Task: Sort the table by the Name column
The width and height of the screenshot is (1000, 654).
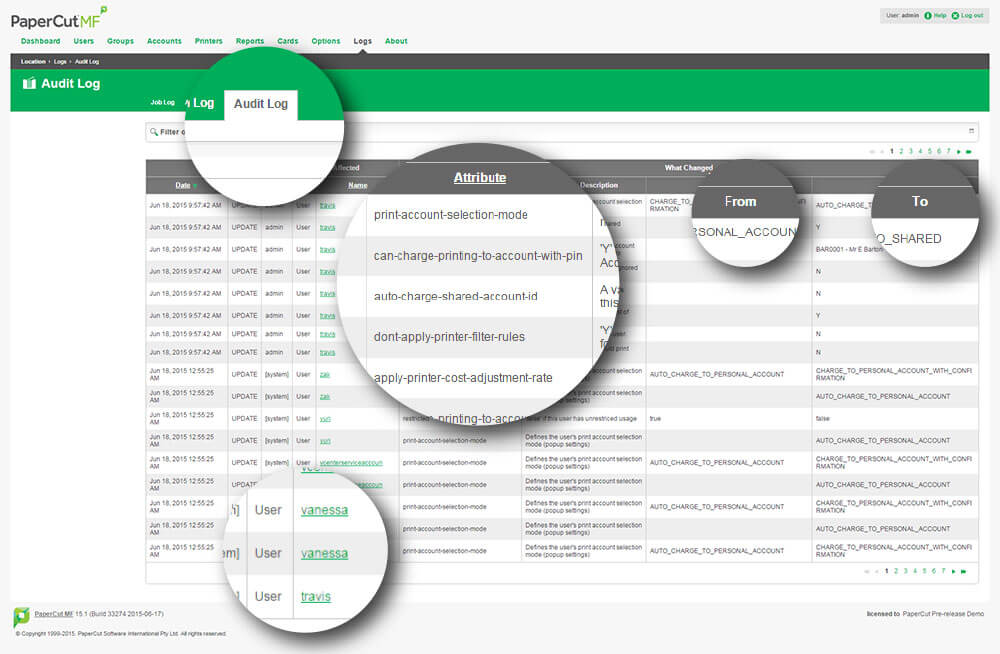Action: pyautogui.click(x=358, y=186)
